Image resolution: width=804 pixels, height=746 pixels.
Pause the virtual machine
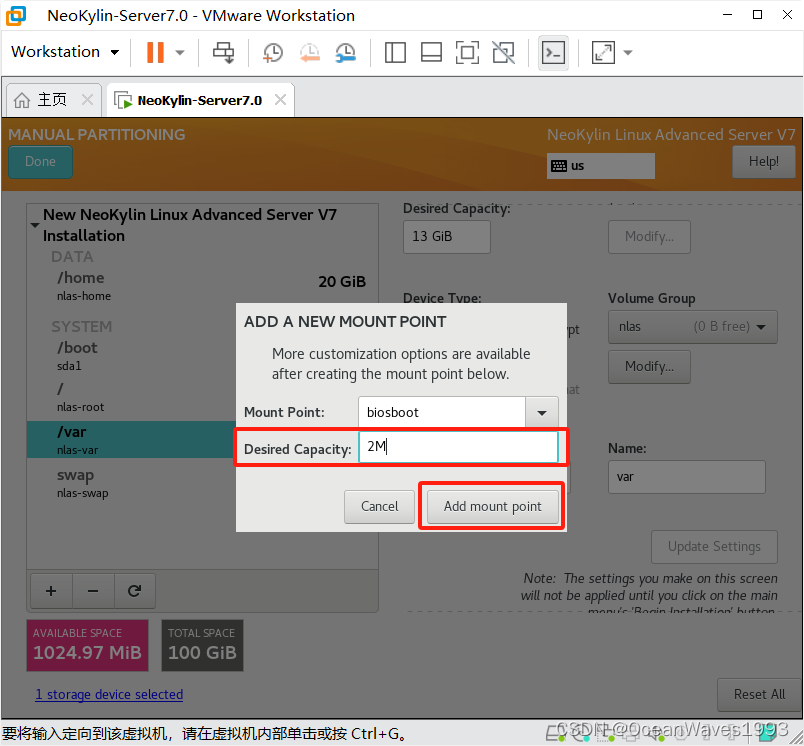click(155, 52)
